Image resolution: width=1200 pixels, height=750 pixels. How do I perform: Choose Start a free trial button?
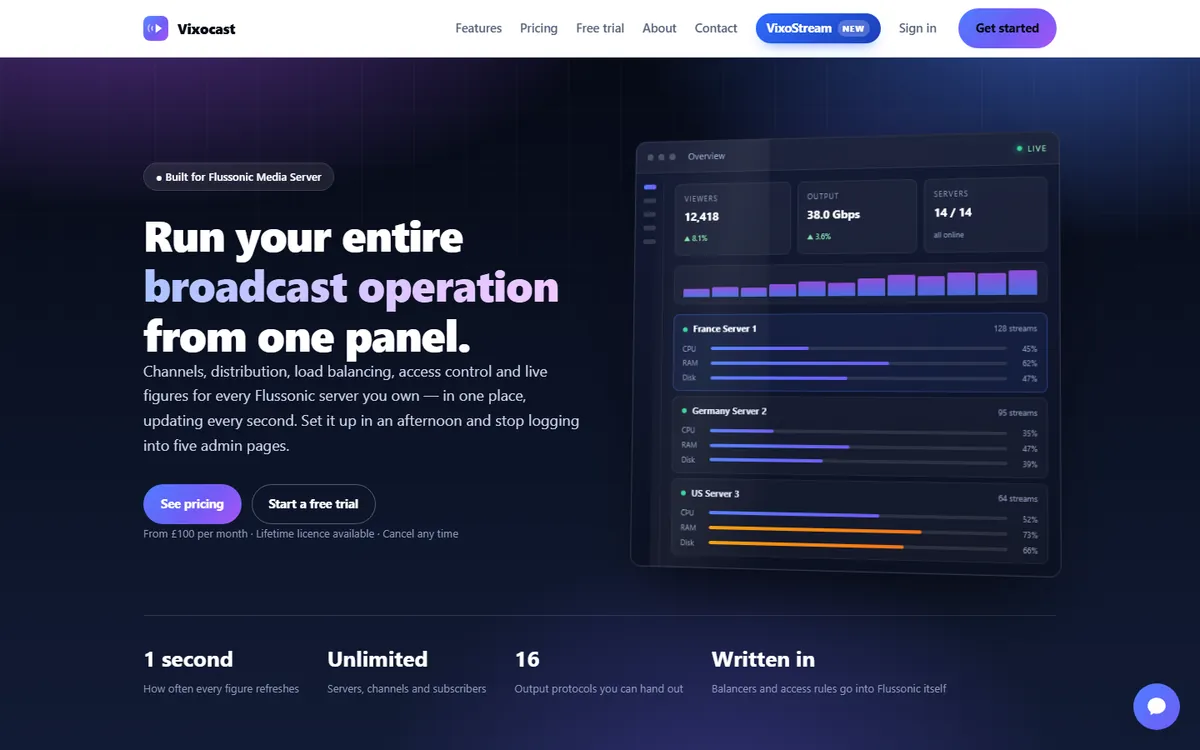(x=313, y=504)
